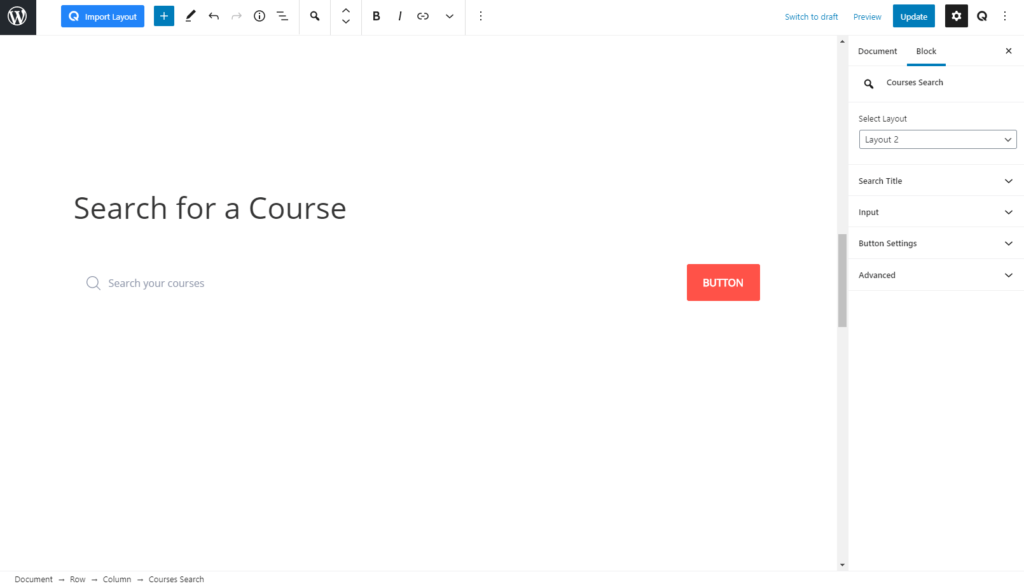Open block more options menu
The image size is (1024, 586).
(481, 16)
